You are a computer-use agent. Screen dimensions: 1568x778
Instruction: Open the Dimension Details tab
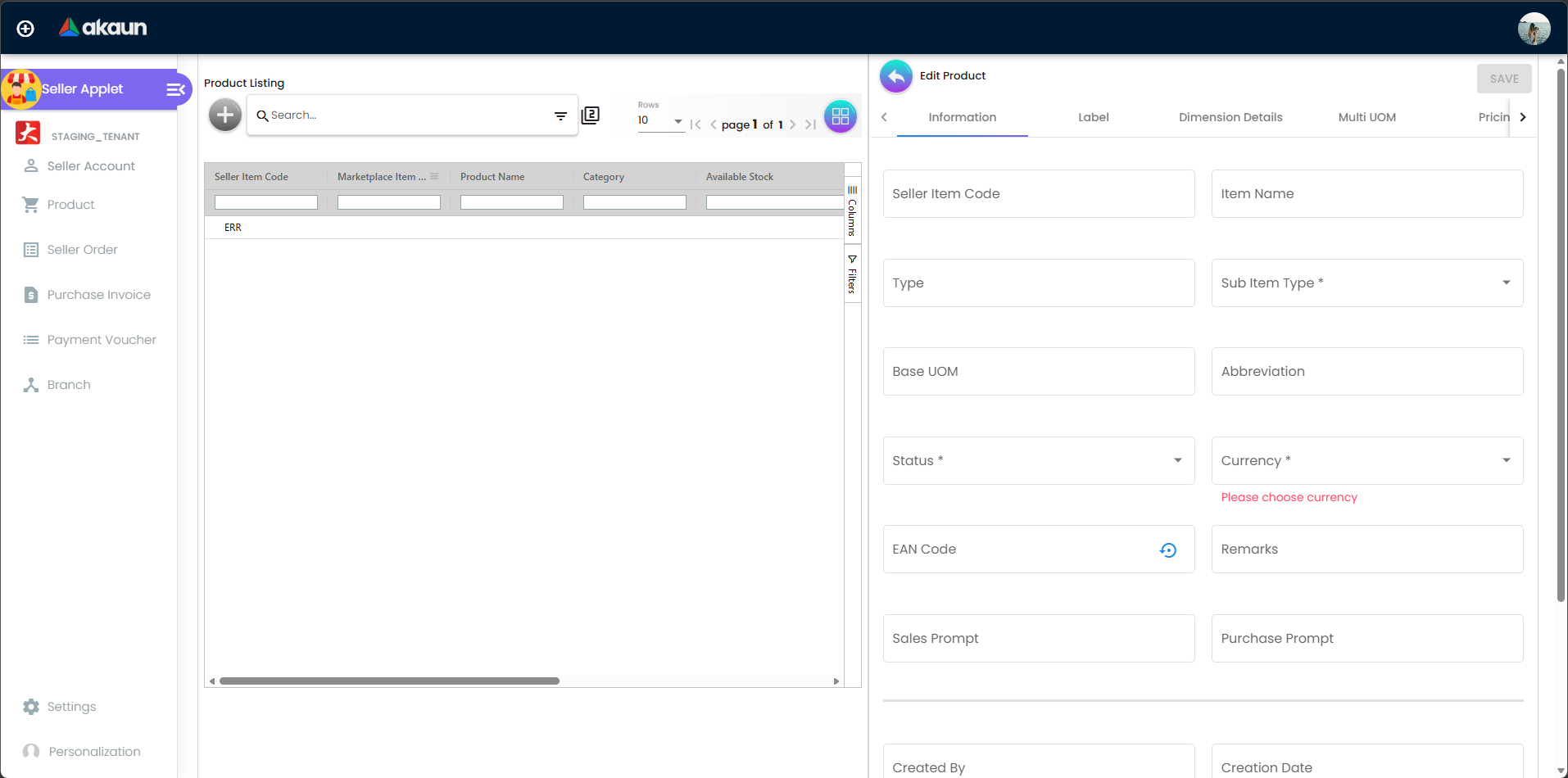click(1230, 117)
